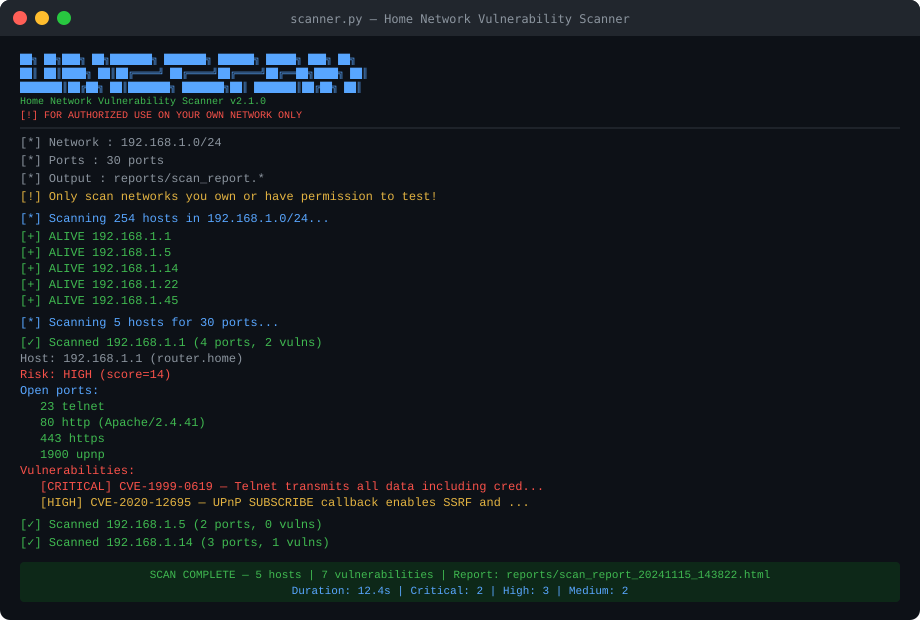Click the red close window button
This screenshot has height=620, width=920.
pyautogui.click(x=20, y=18)
